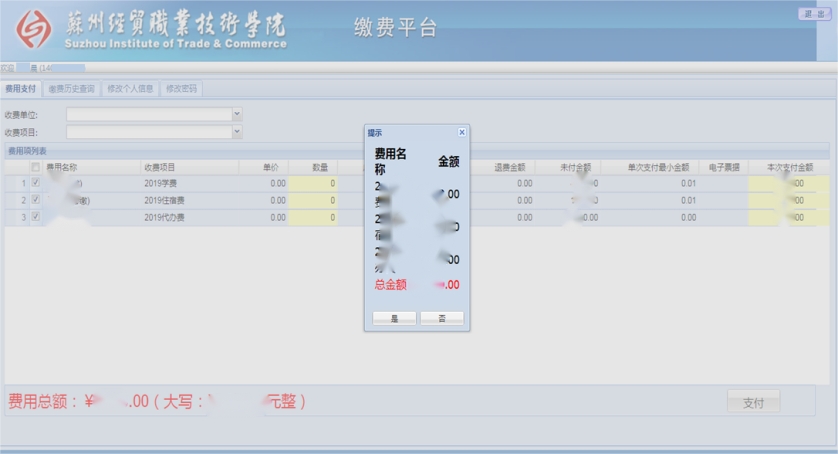Close the 提示 dialog with the X icon
The image size is (838, 454).
461,132
